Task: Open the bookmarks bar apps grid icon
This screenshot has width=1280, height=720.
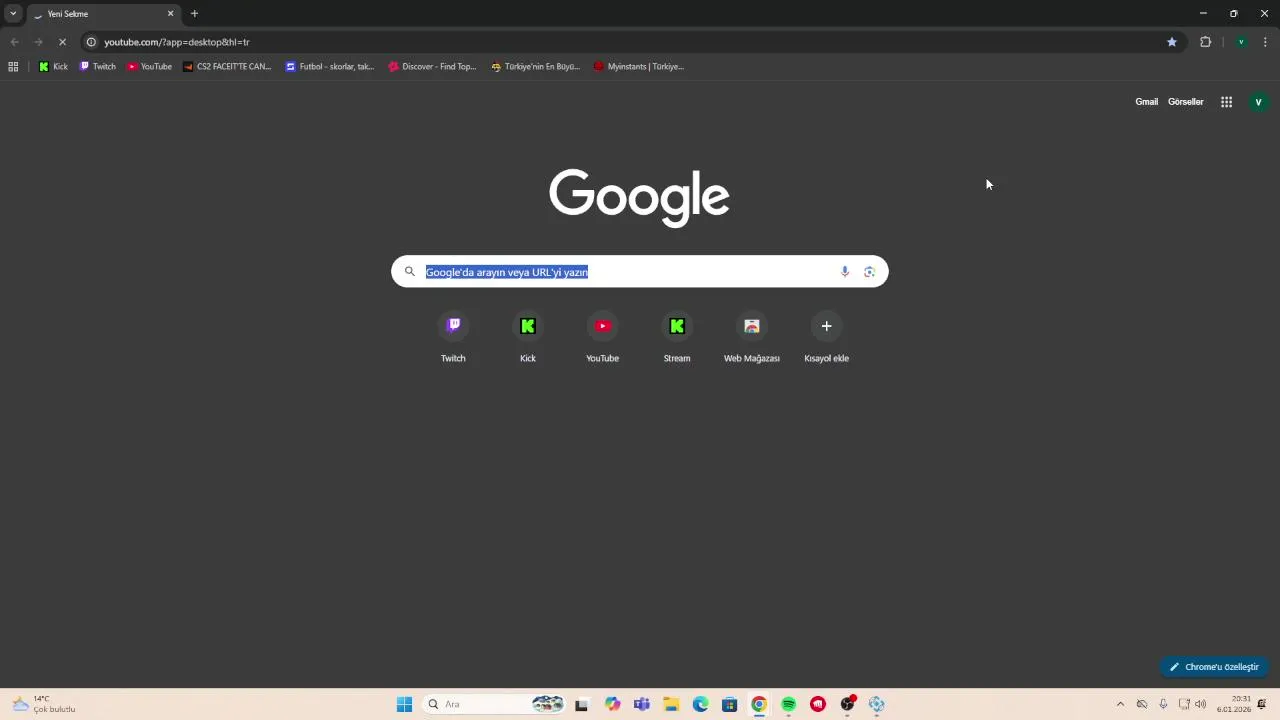Action: (x=13, y=67)
